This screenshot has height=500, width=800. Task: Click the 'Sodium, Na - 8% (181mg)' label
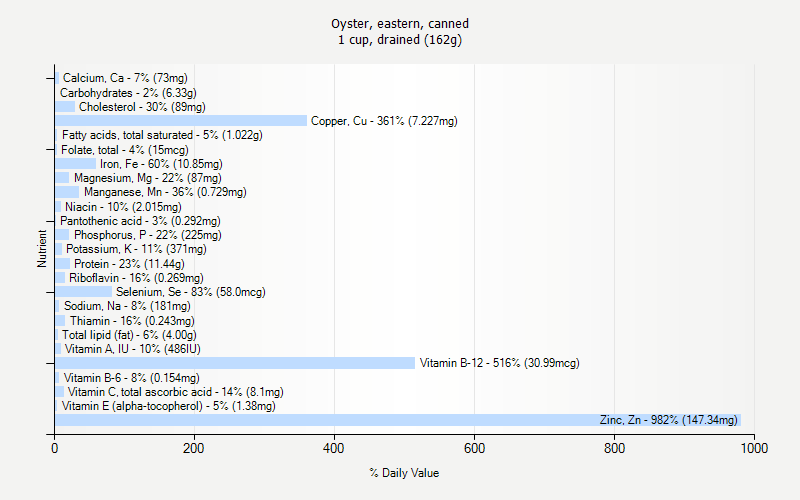tap(127, 306)
